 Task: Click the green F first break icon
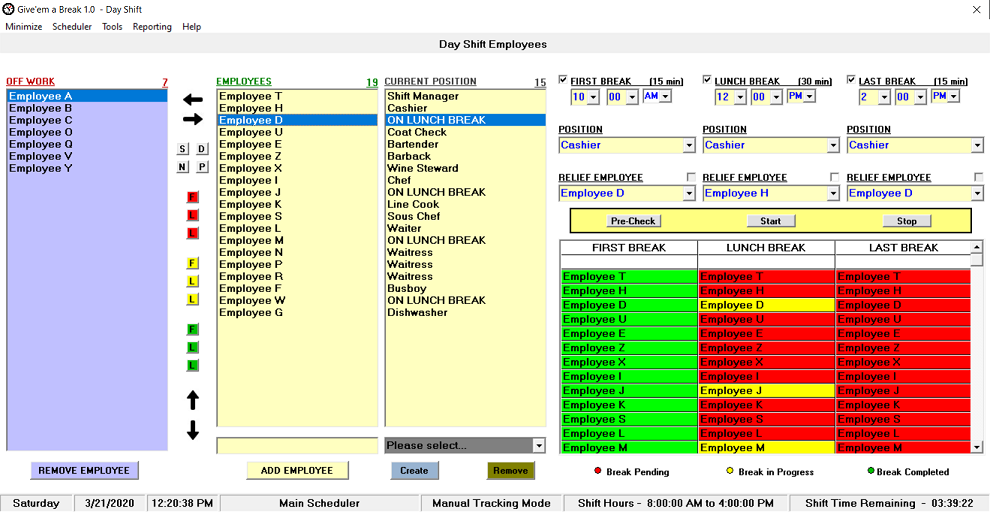[193, 329]
